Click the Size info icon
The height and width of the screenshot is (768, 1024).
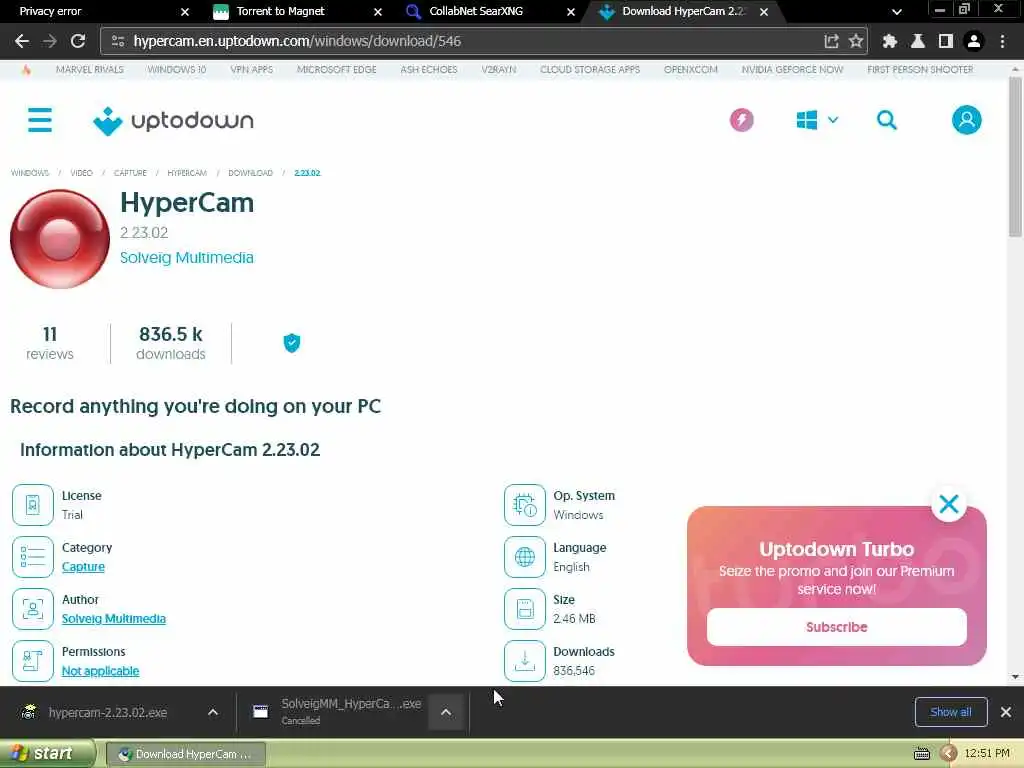524,609
